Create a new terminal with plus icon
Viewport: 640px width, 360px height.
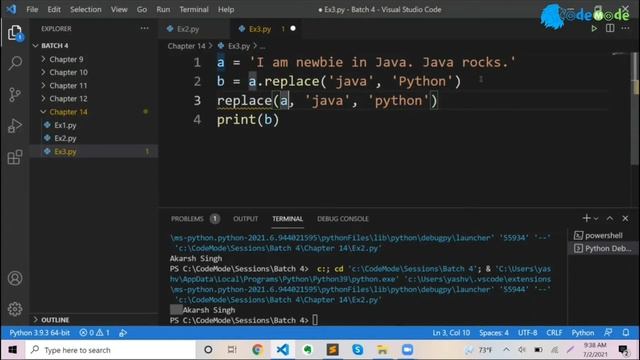tap(586, 218)
